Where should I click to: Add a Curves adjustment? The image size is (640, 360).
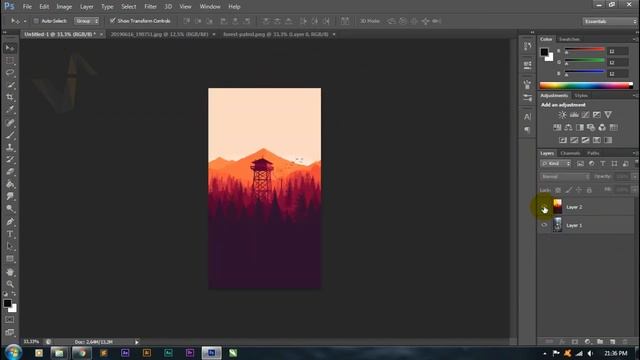click(585, 115)
